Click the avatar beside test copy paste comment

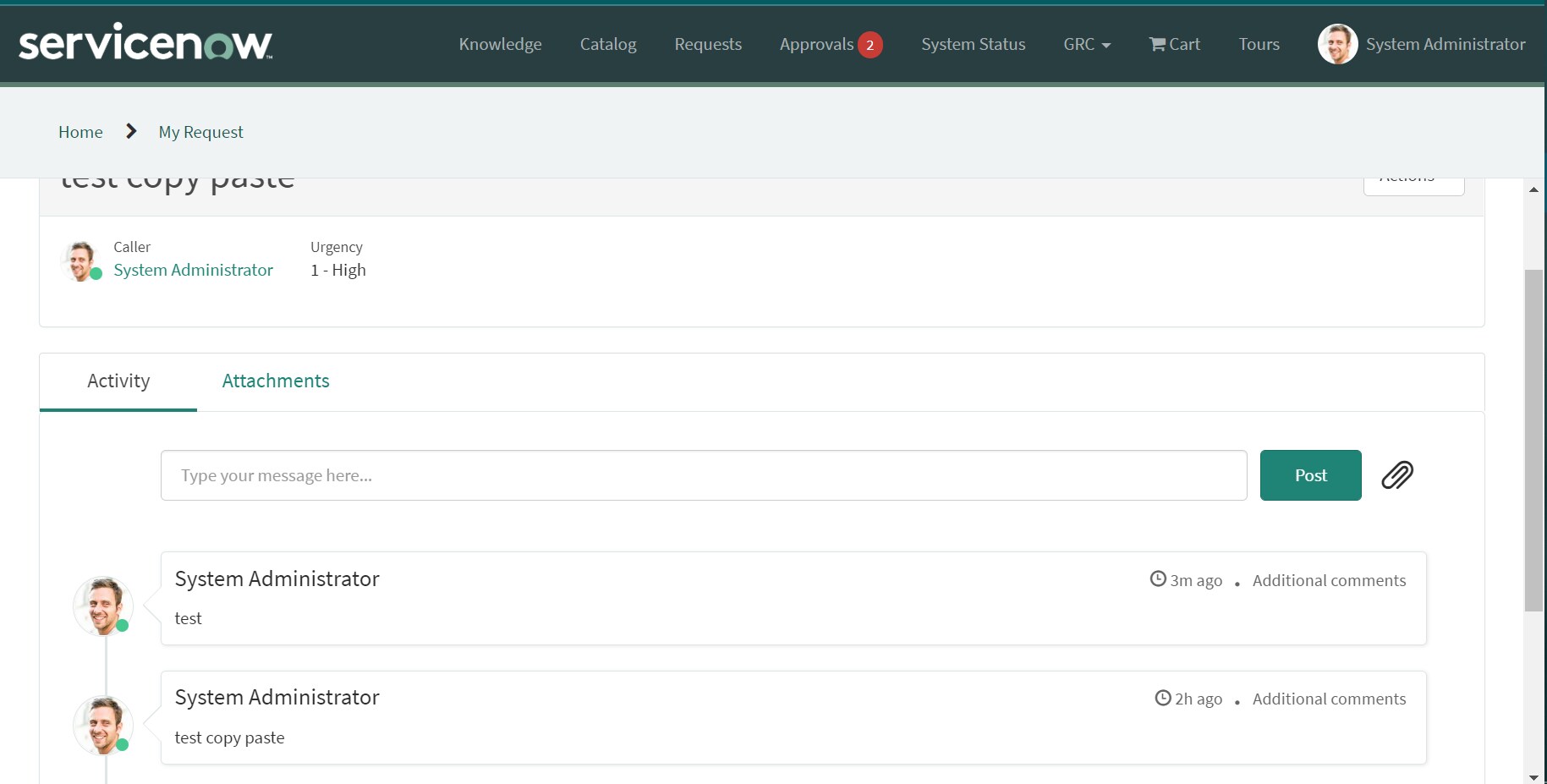[102, 725]
